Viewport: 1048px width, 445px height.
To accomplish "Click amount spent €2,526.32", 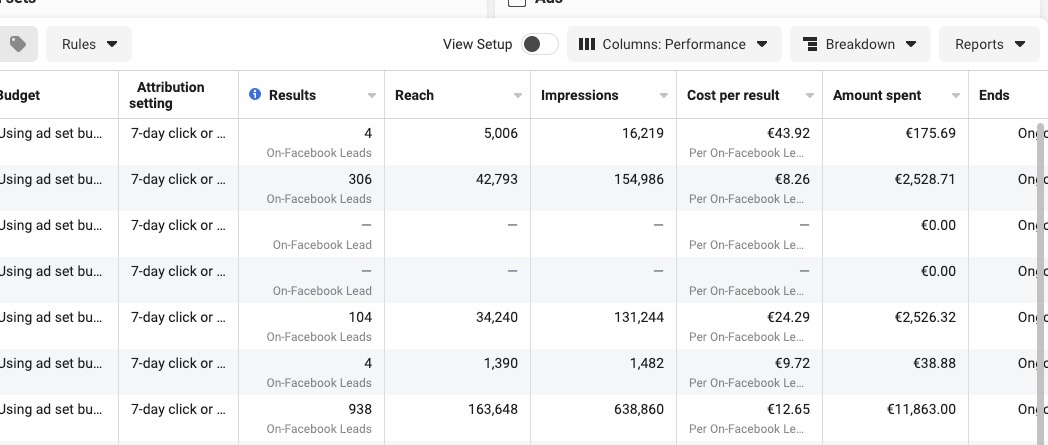I will [x=925, y=317].
